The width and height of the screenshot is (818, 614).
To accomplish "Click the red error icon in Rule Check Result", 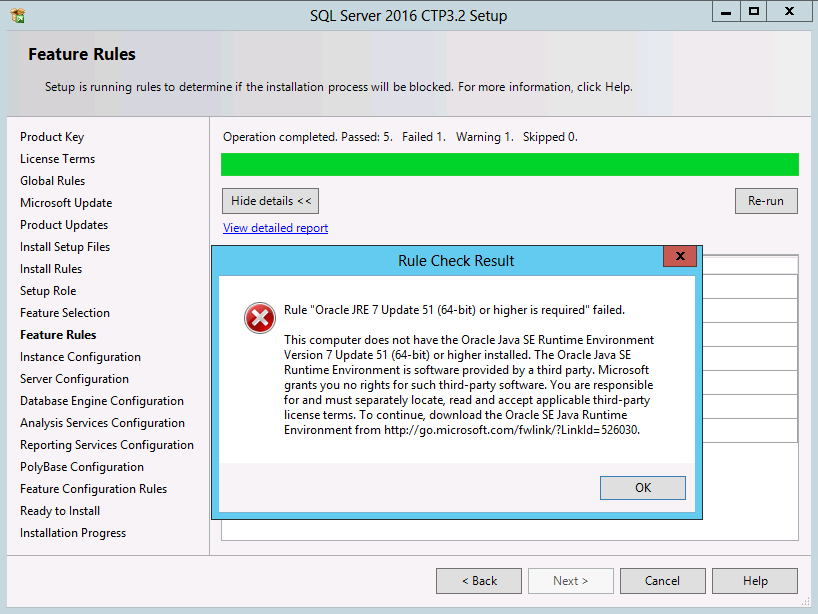I will click(x=260, y=318).
